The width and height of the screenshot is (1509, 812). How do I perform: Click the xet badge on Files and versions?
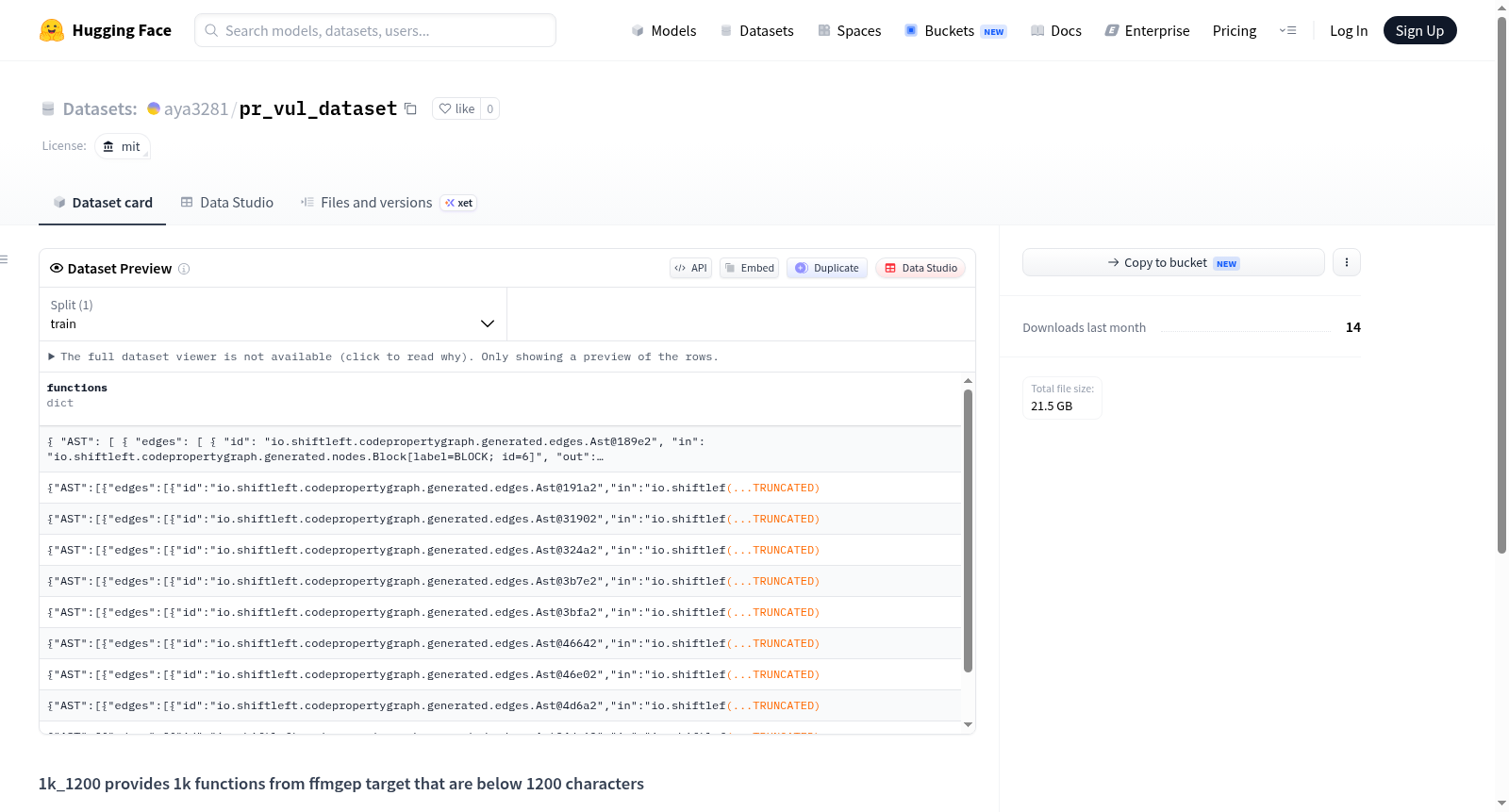pos(459,203)
